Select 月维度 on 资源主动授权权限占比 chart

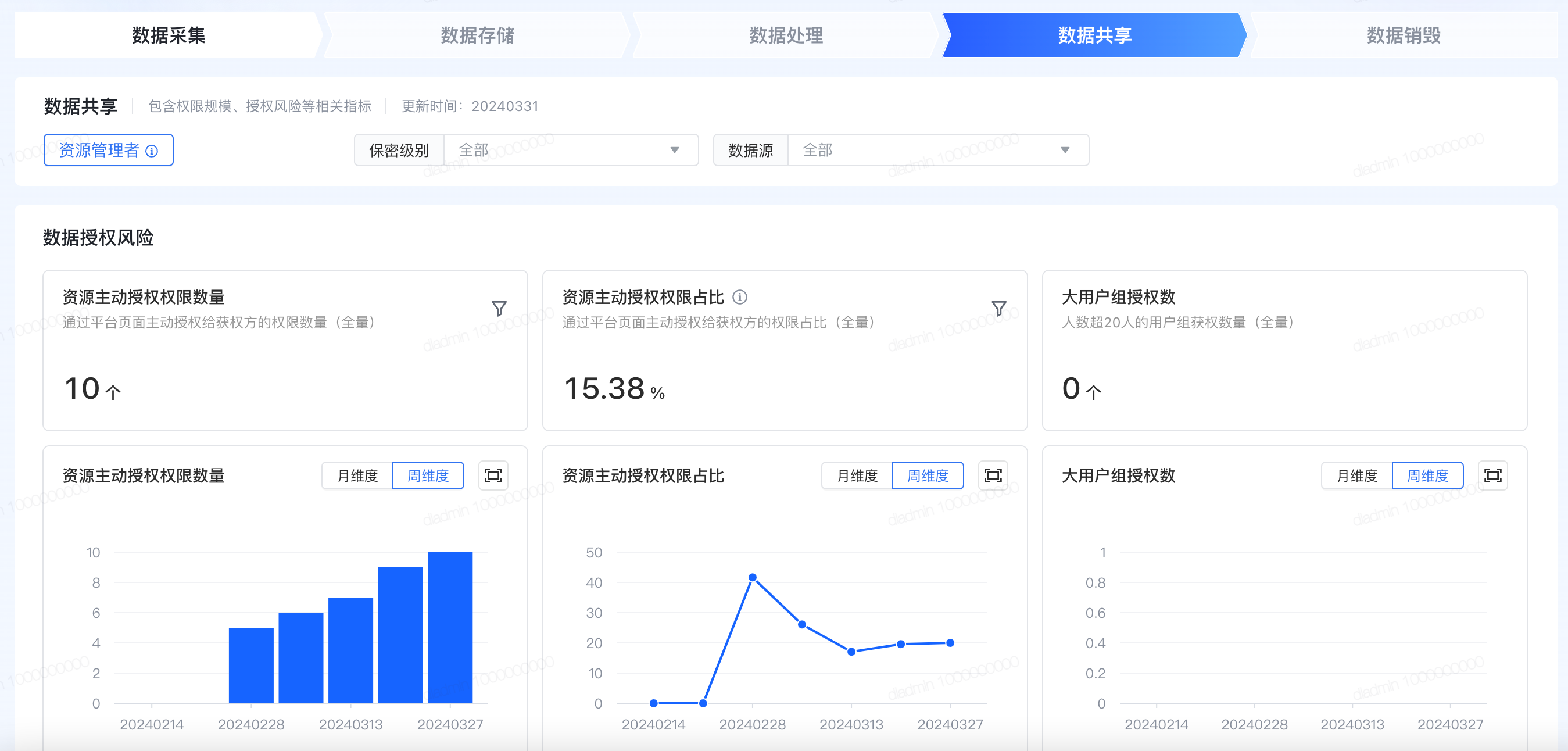click(x=857, y=475)
